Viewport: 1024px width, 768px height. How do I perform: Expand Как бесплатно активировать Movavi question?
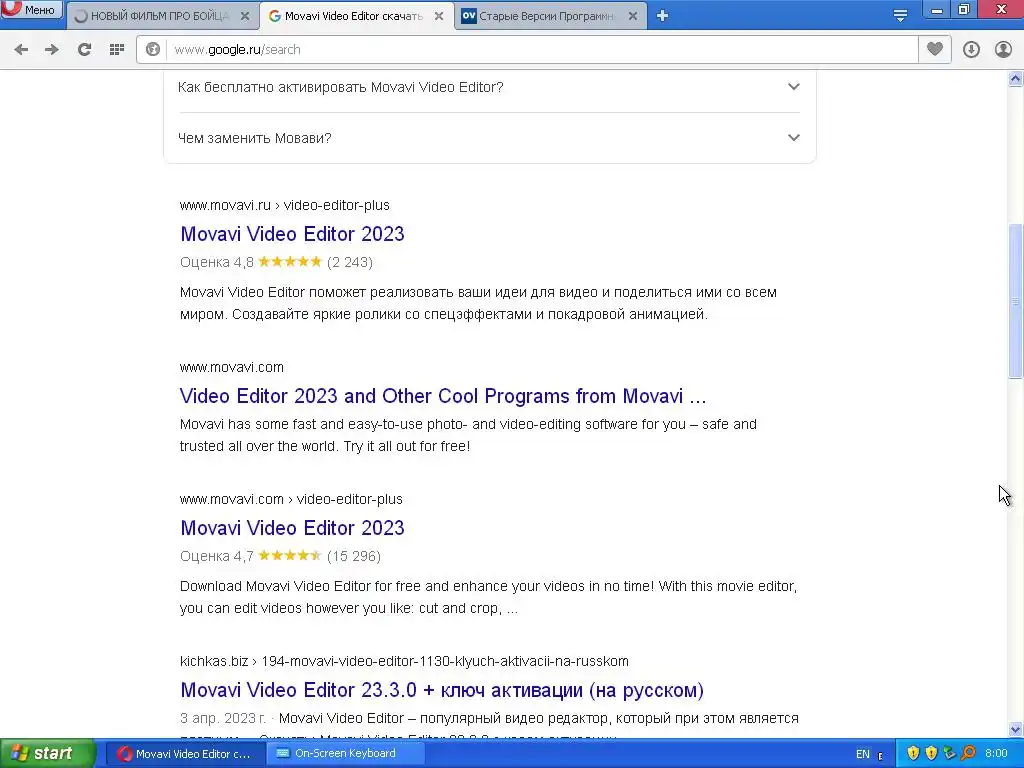[x=489, y=87]
